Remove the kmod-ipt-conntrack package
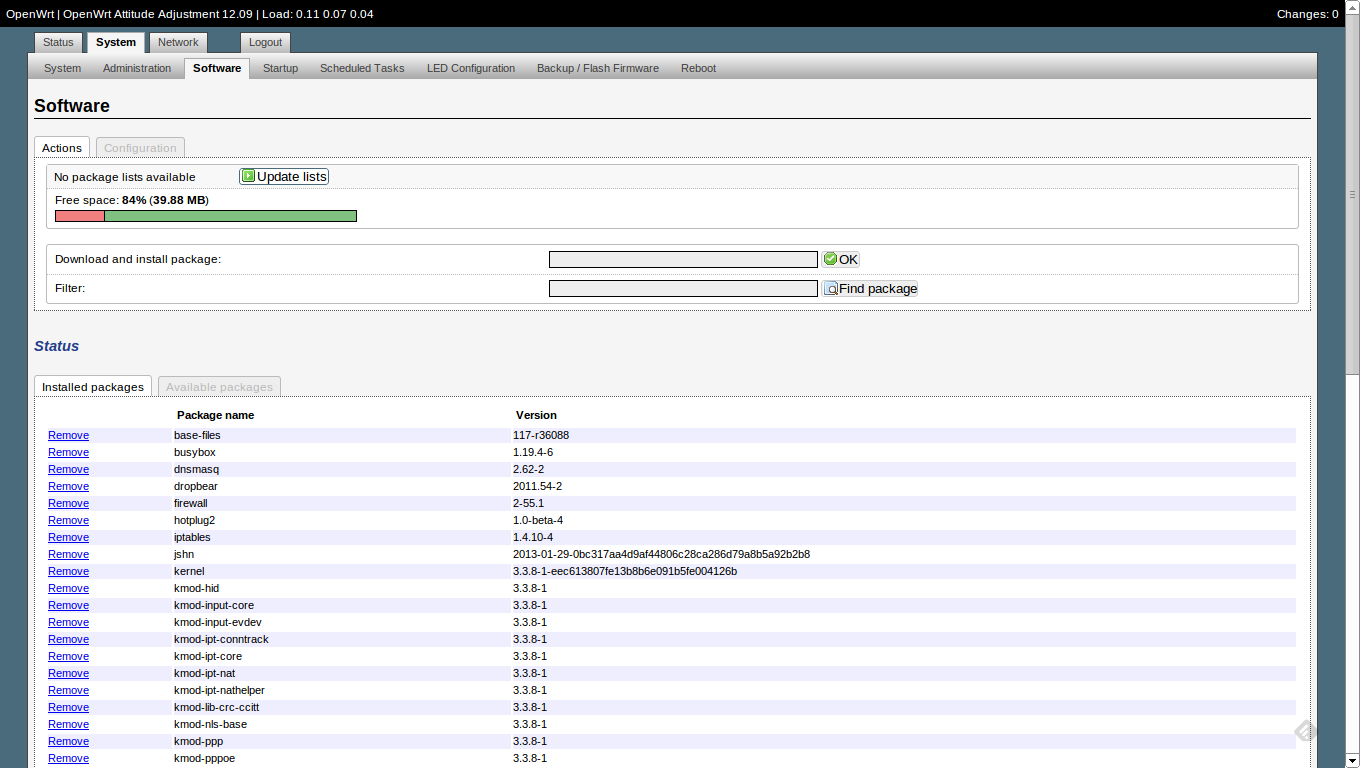 68,639
